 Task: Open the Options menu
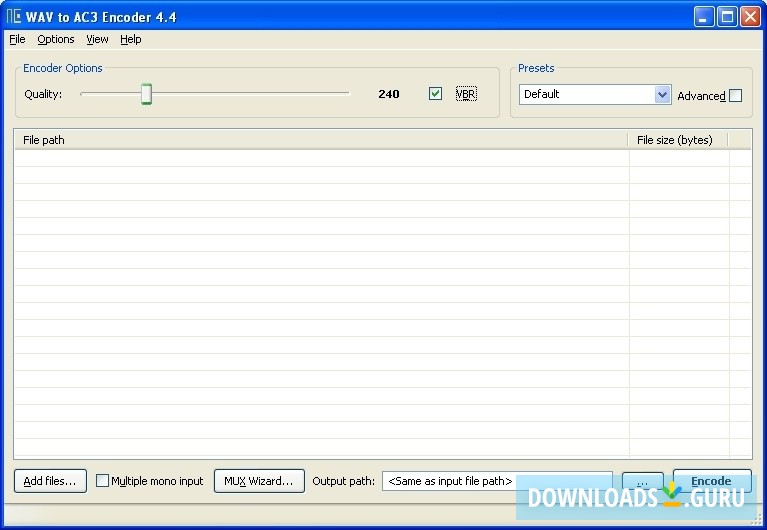(x=56, y=39)
